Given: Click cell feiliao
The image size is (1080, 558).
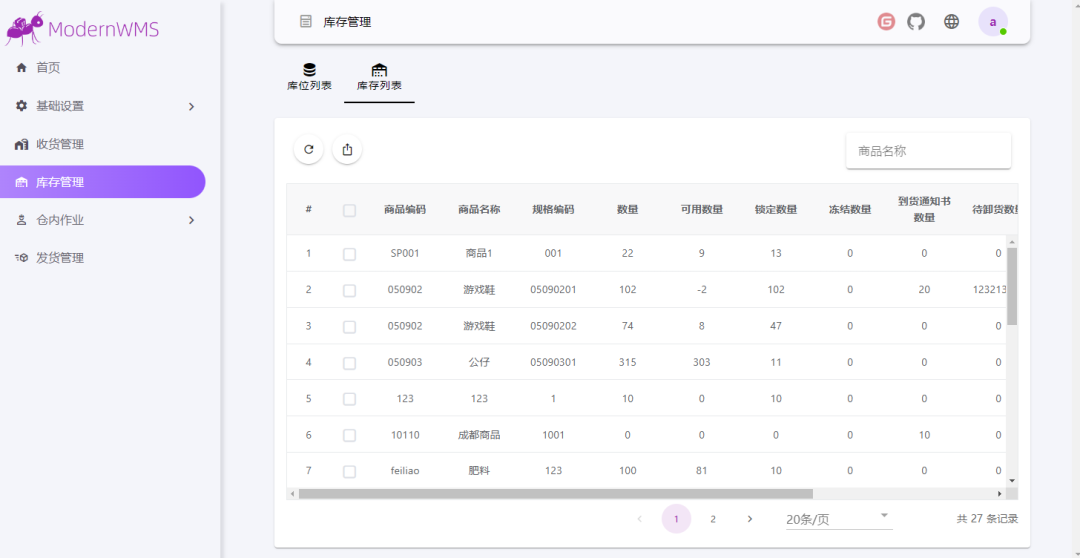Looking at the screenshot, I should coord(405,471).
